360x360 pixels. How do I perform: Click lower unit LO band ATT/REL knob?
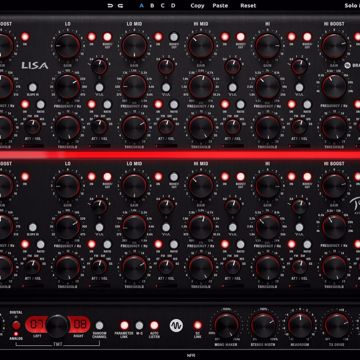(x=99, y=267)
